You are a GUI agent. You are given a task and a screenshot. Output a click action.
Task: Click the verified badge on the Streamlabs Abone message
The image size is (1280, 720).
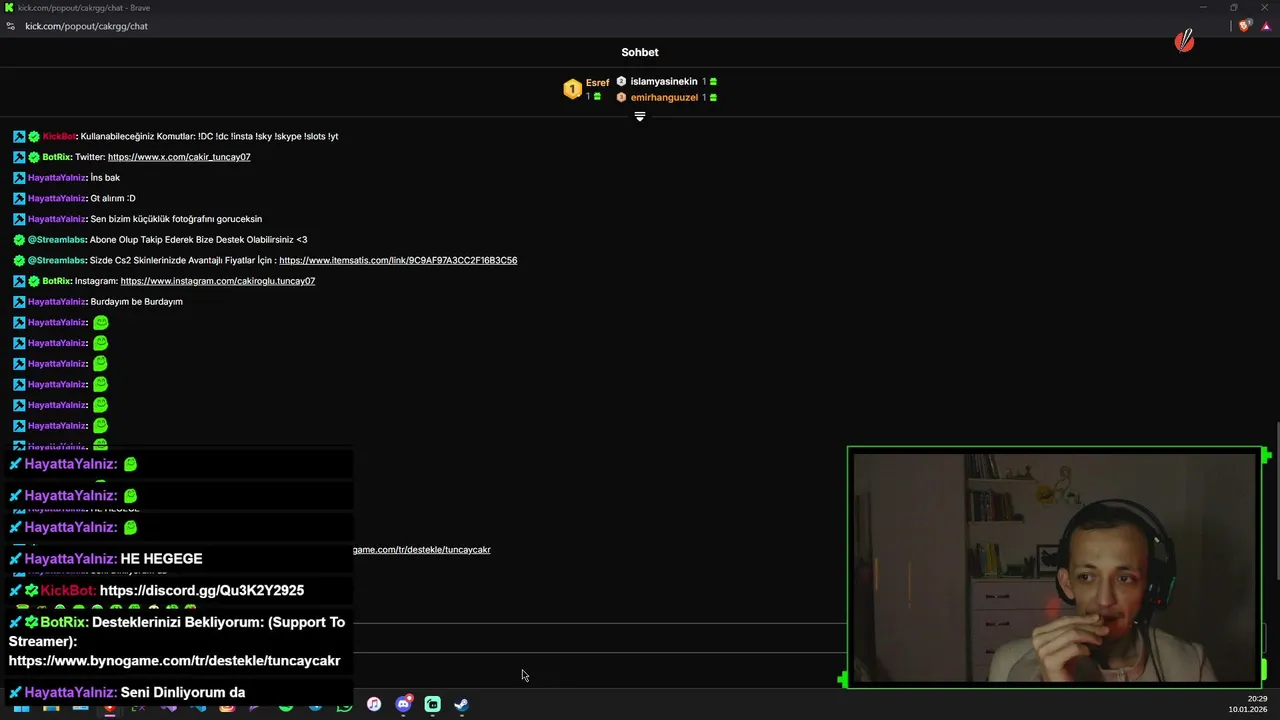click(x=19, y=240)
